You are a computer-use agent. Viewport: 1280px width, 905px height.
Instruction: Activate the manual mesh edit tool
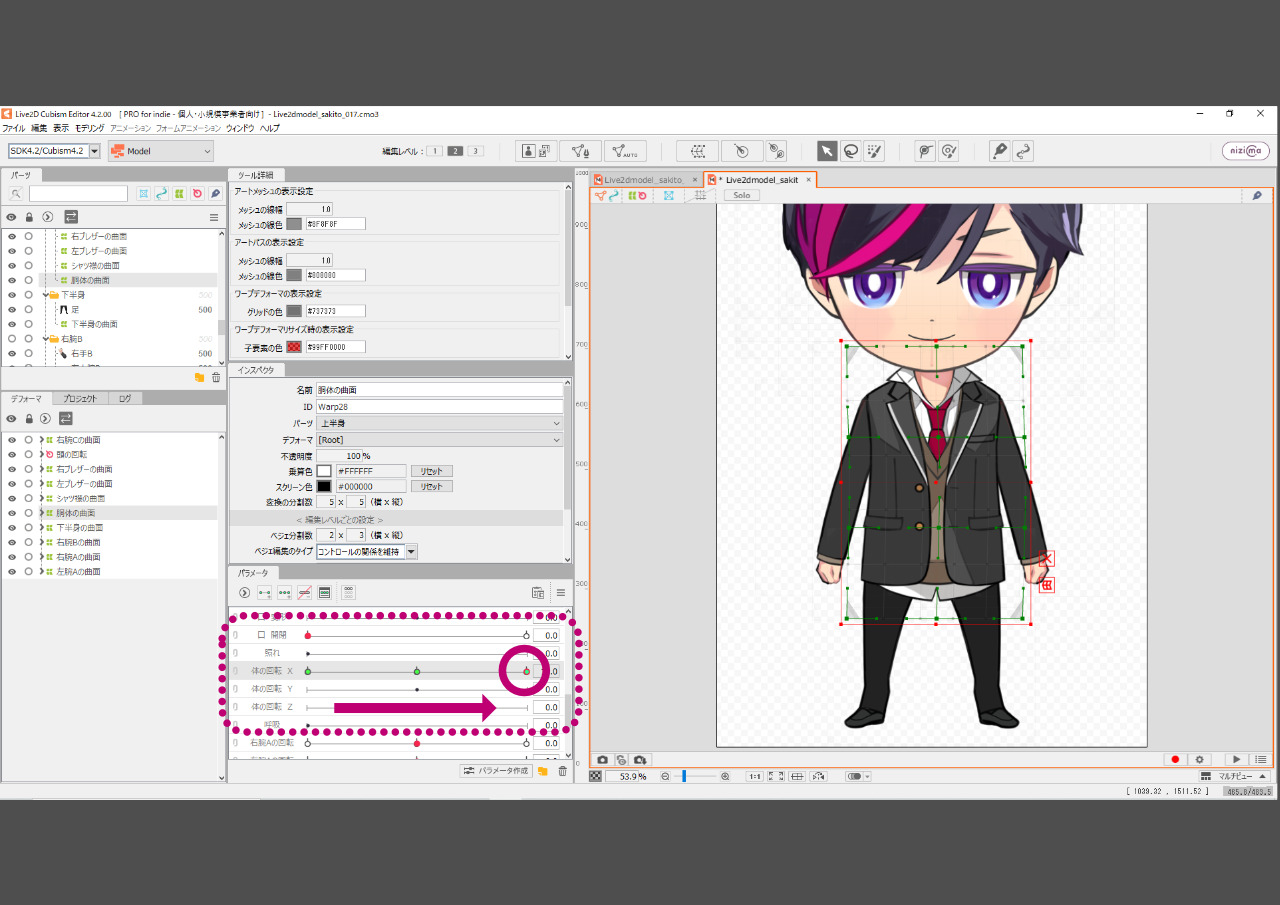click(581, 151)
